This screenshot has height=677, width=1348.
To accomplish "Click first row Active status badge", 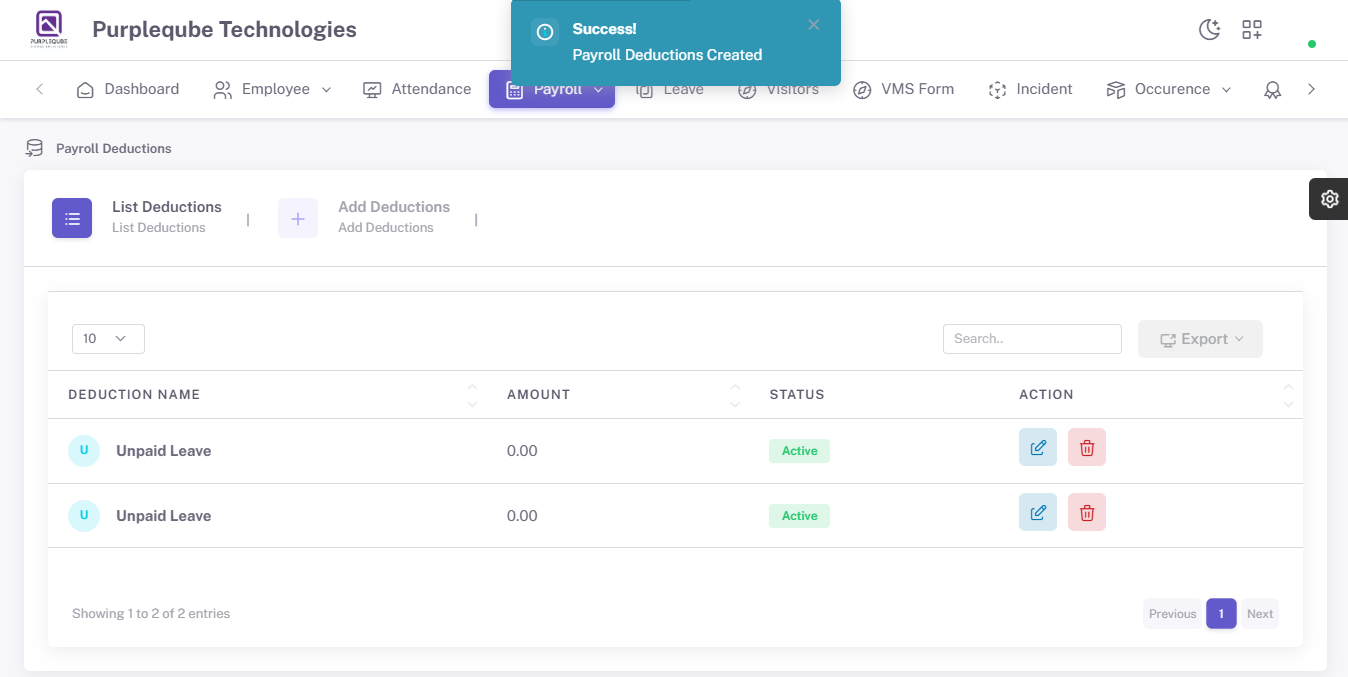I will click(x=799, y=451).
